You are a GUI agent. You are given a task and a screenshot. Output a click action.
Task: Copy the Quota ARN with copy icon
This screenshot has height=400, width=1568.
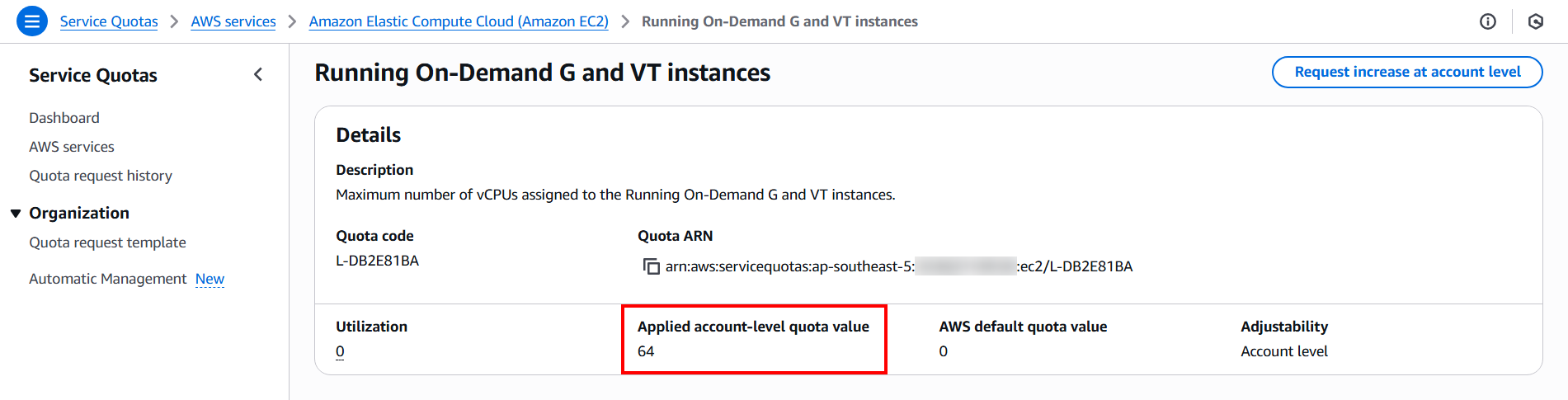652,266
